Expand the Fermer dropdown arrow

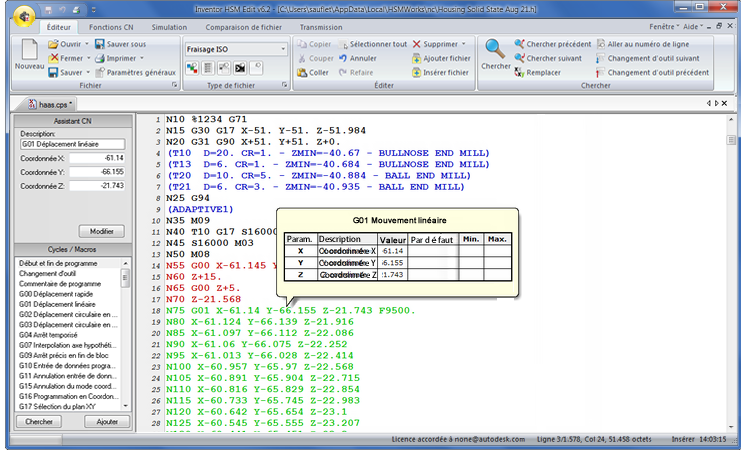tap(88, 58)
